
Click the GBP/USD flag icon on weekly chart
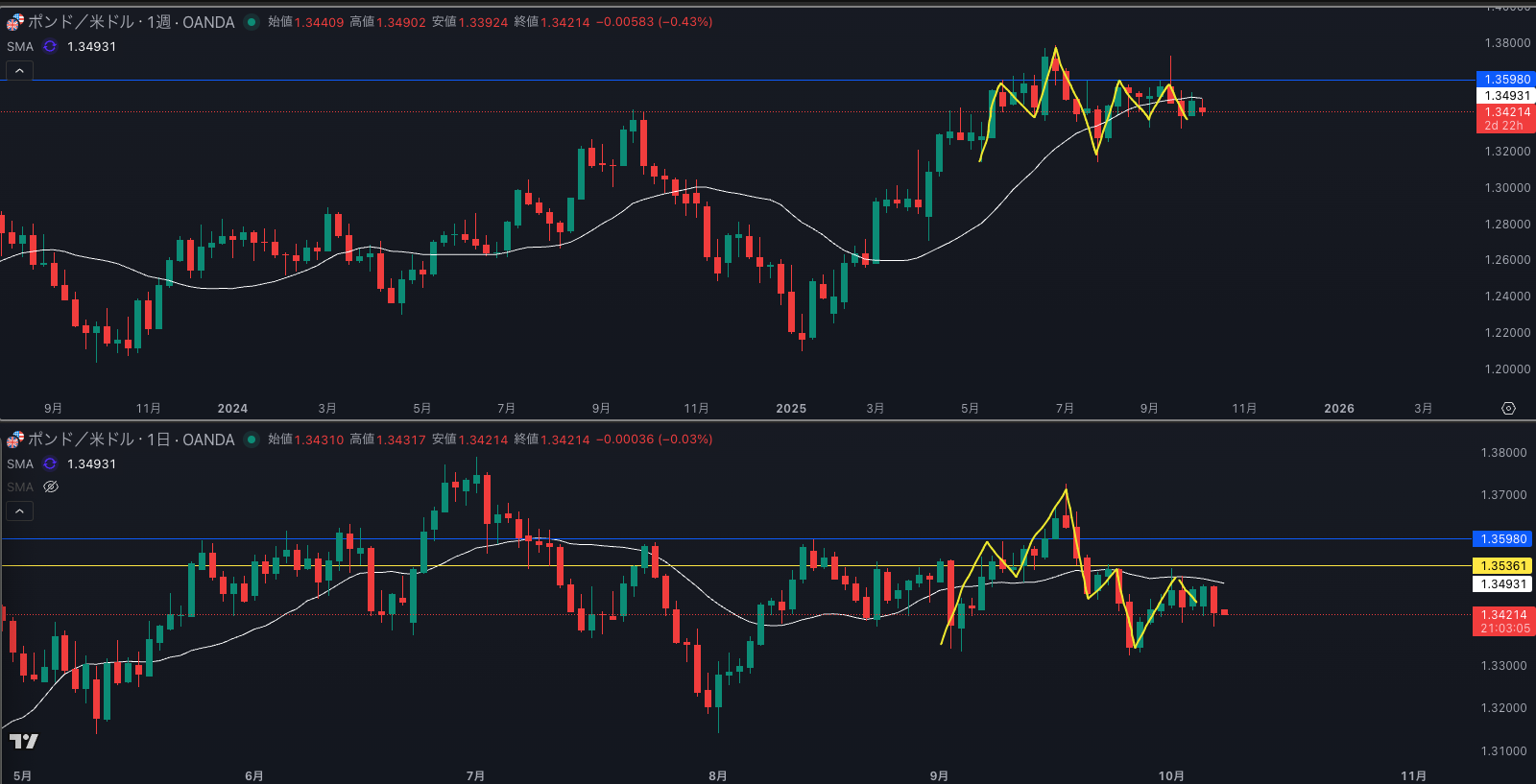pos(15,21)
